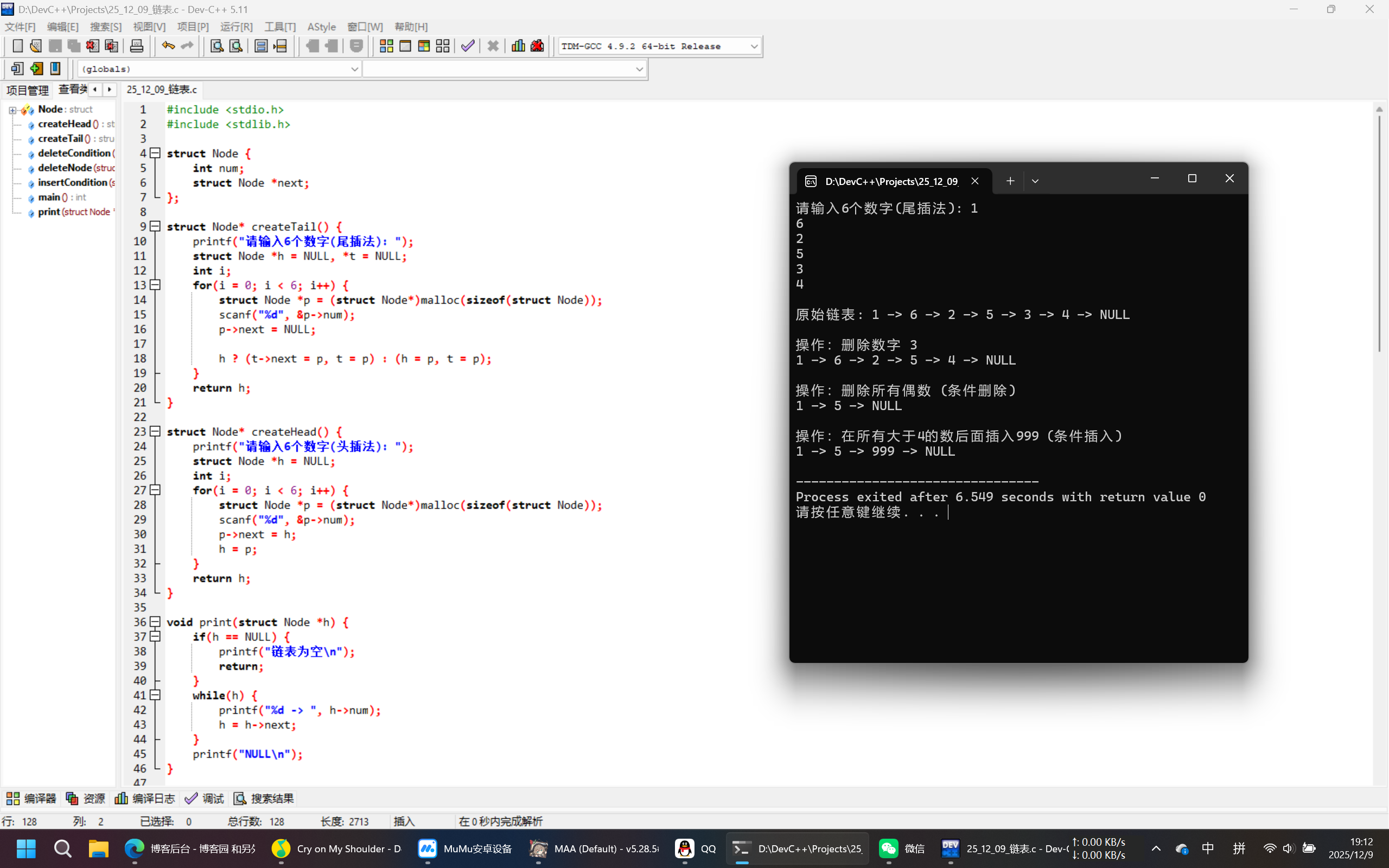Open the TDM-GCC compiler selection dropdown
The width and height of the screenshot is (1389, 868).
(754, 47)
